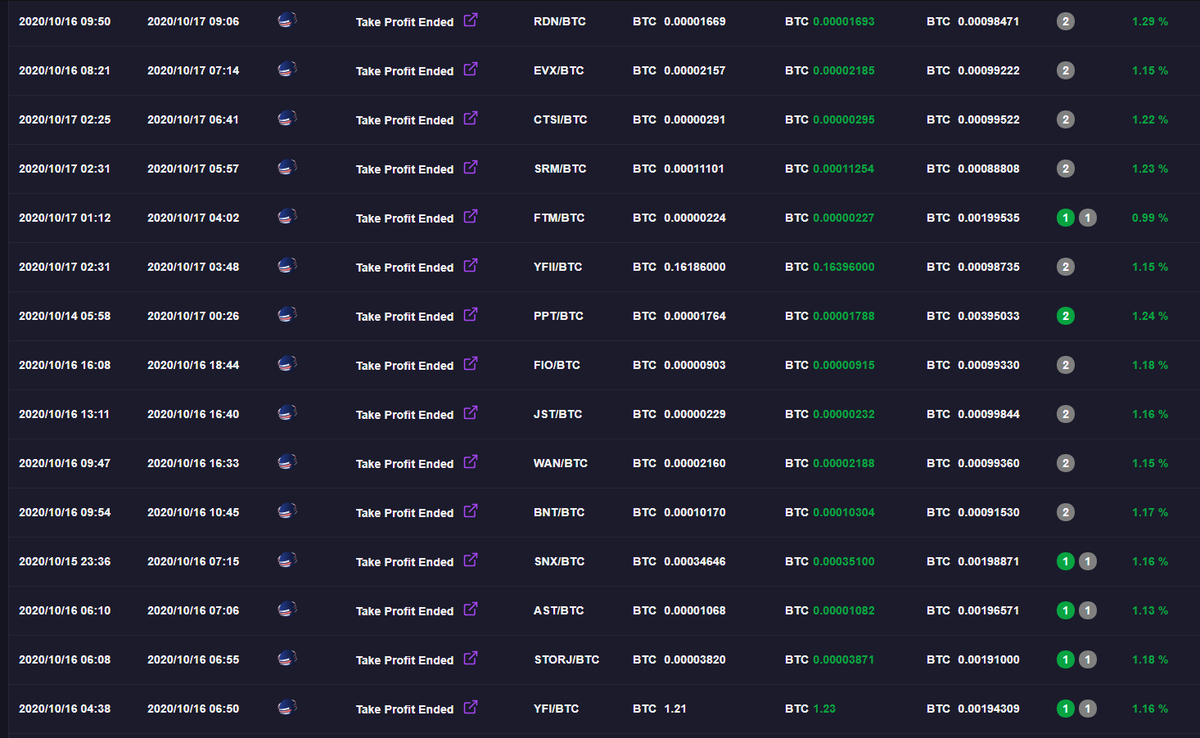Select the YFII/BTC pair name

tap(558, 267)
